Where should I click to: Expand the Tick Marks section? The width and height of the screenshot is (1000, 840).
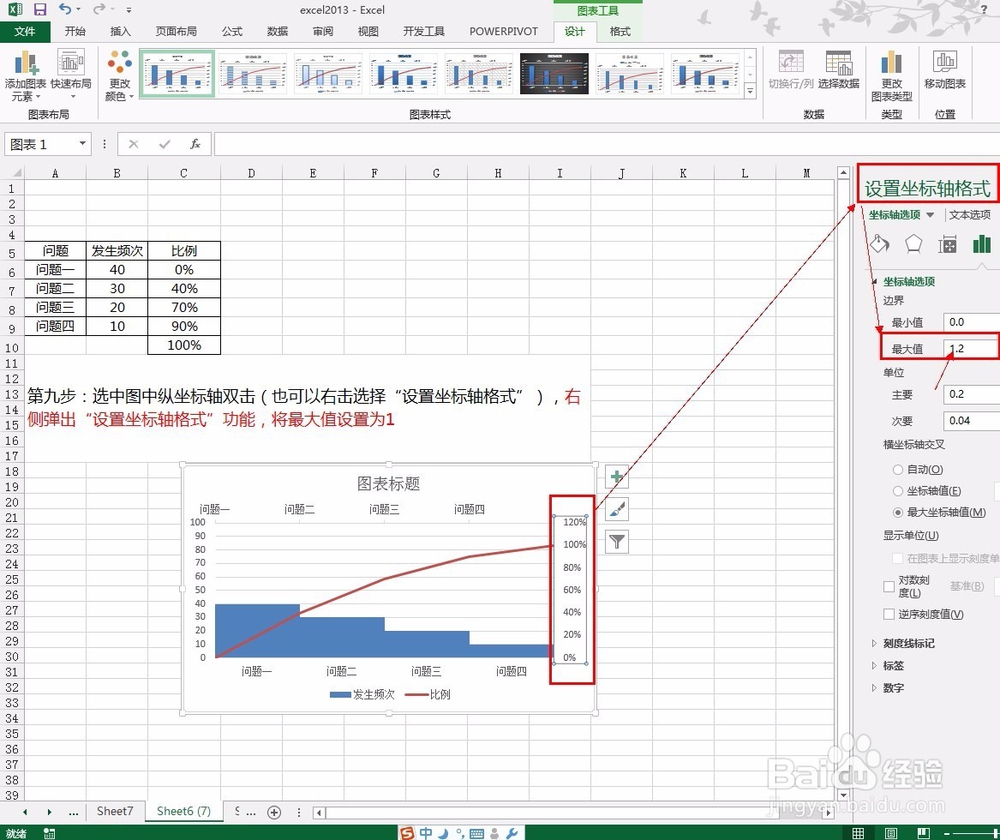(874, 644)
